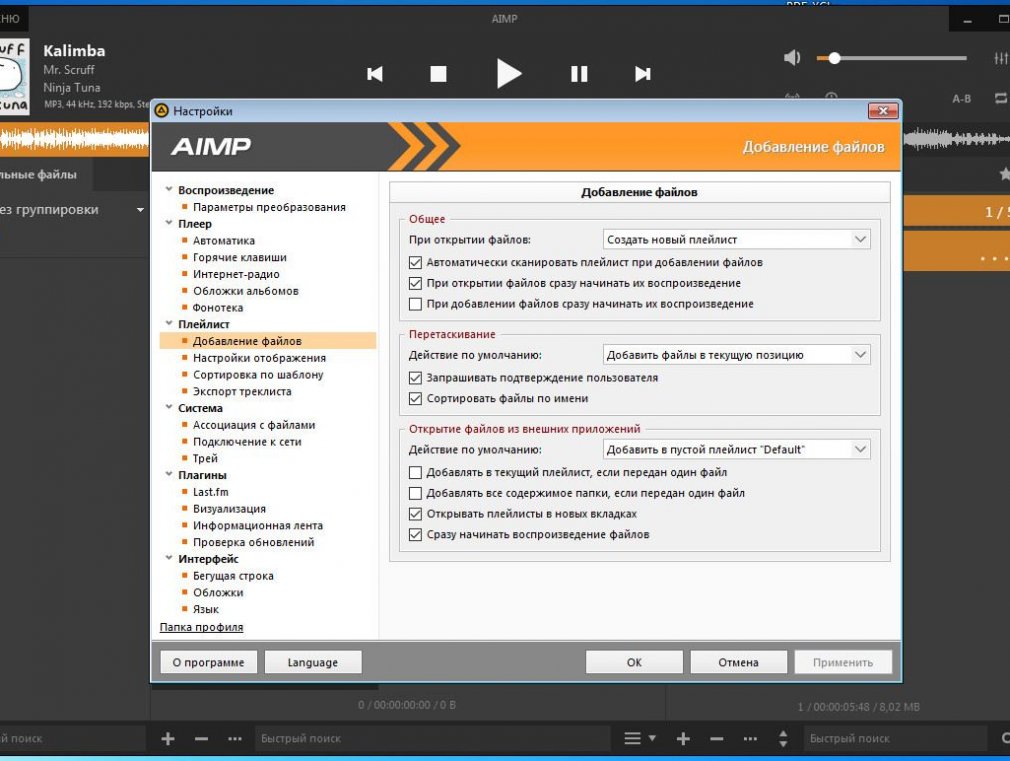Toggle 'Сортировать файлы по имени' checkbox

tap(415, 398)
